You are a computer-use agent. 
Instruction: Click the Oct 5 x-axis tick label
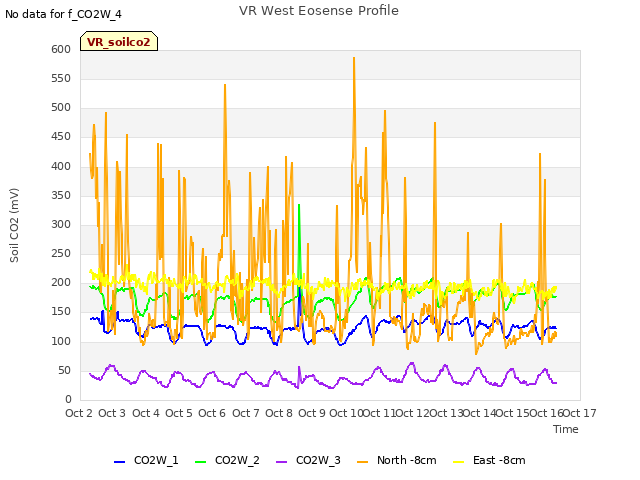[179, 413]
